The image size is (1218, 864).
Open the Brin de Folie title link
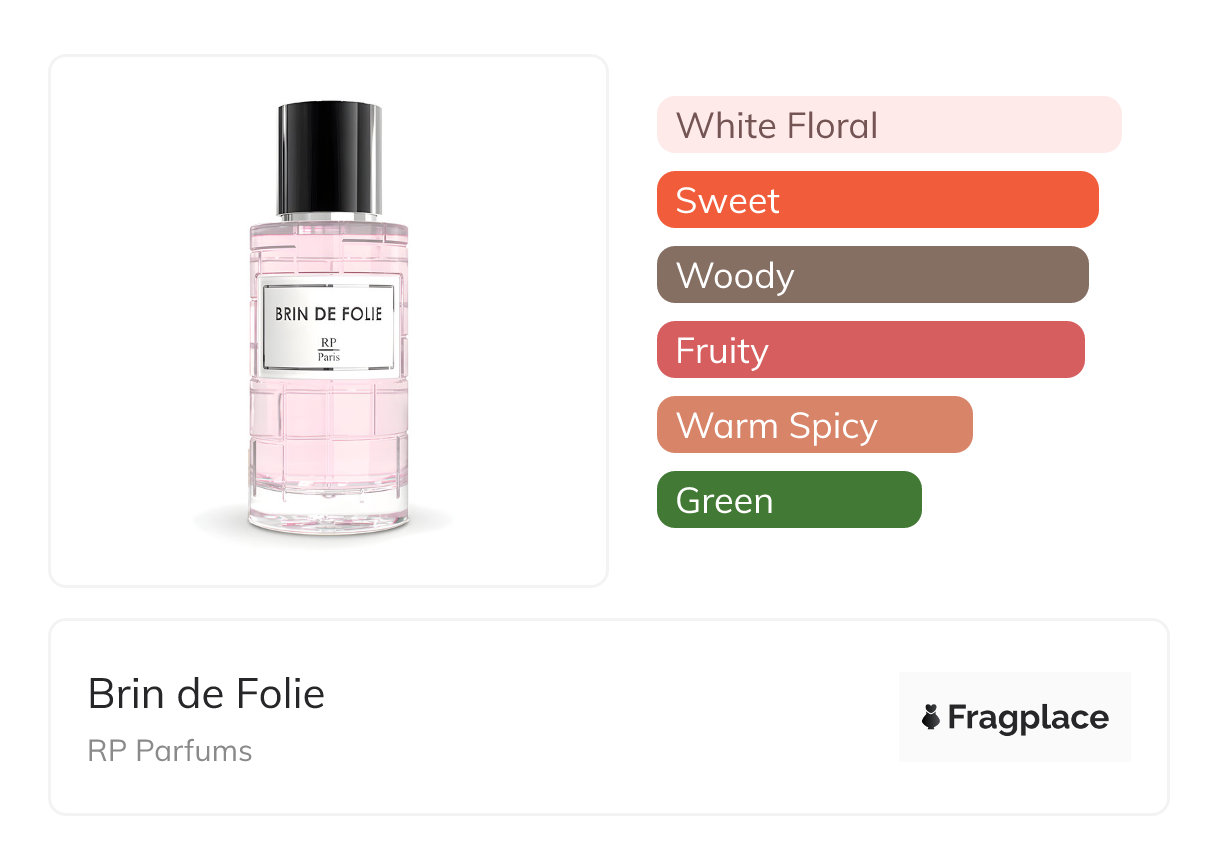click(206, 694)
